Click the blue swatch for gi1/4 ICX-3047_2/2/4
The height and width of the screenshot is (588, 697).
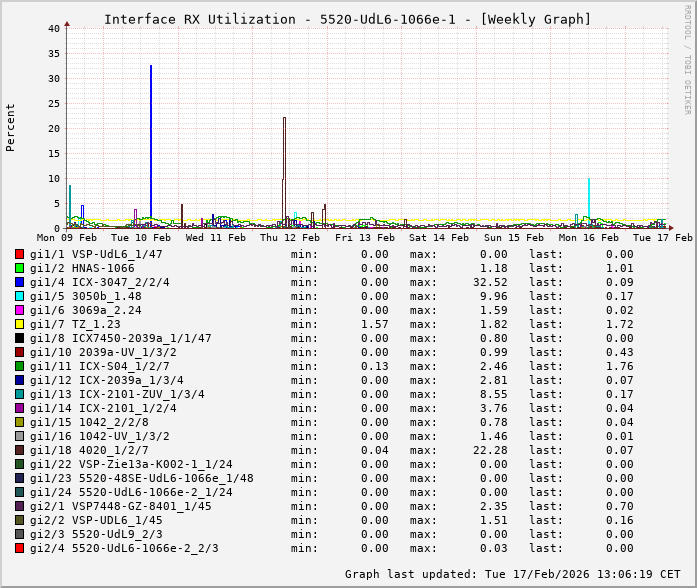19,282
